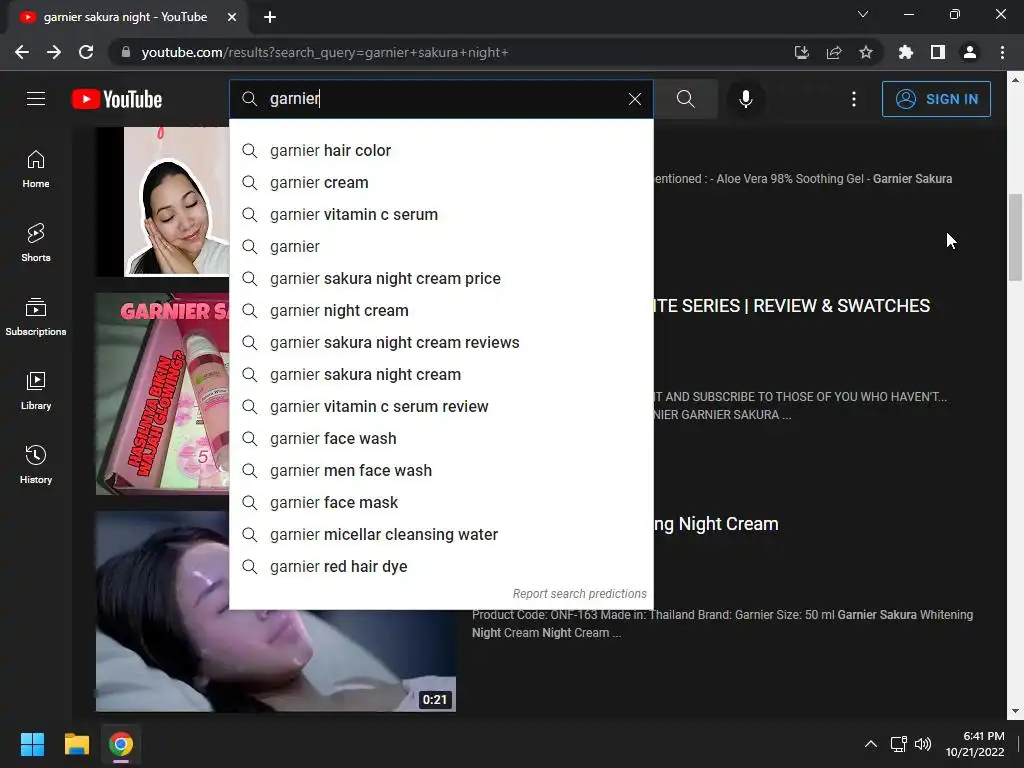
Task: Open Library in the sidebar
Action: [x=36, y=391]
